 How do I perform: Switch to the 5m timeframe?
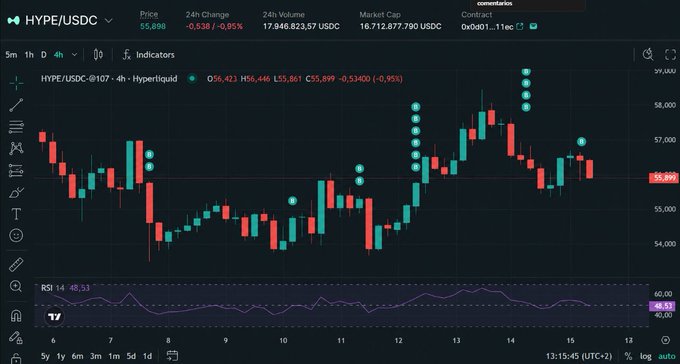[x=11, y=55]
